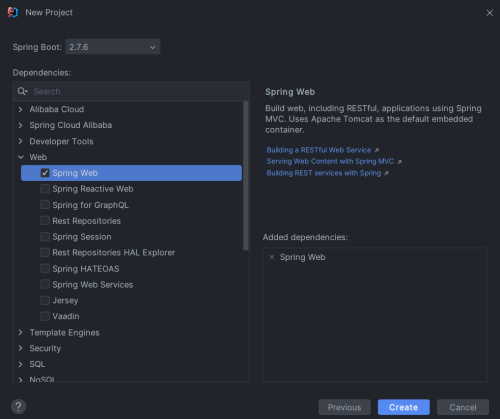Check Rest Repositories HAL Explorer
The image size is (500, 419).
coord(45,252)
